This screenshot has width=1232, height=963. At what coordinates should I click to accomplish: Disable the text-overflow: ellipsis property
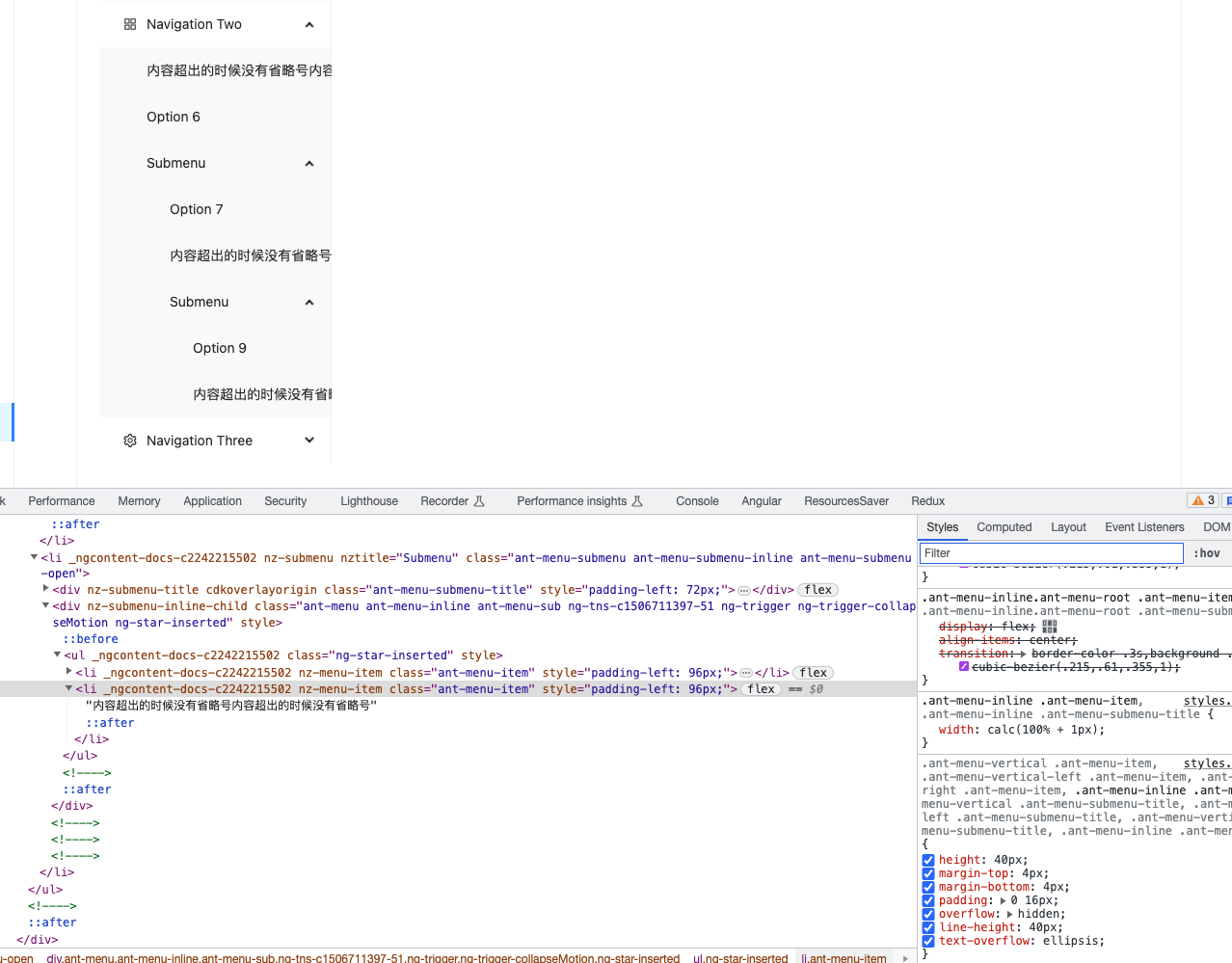928,941
